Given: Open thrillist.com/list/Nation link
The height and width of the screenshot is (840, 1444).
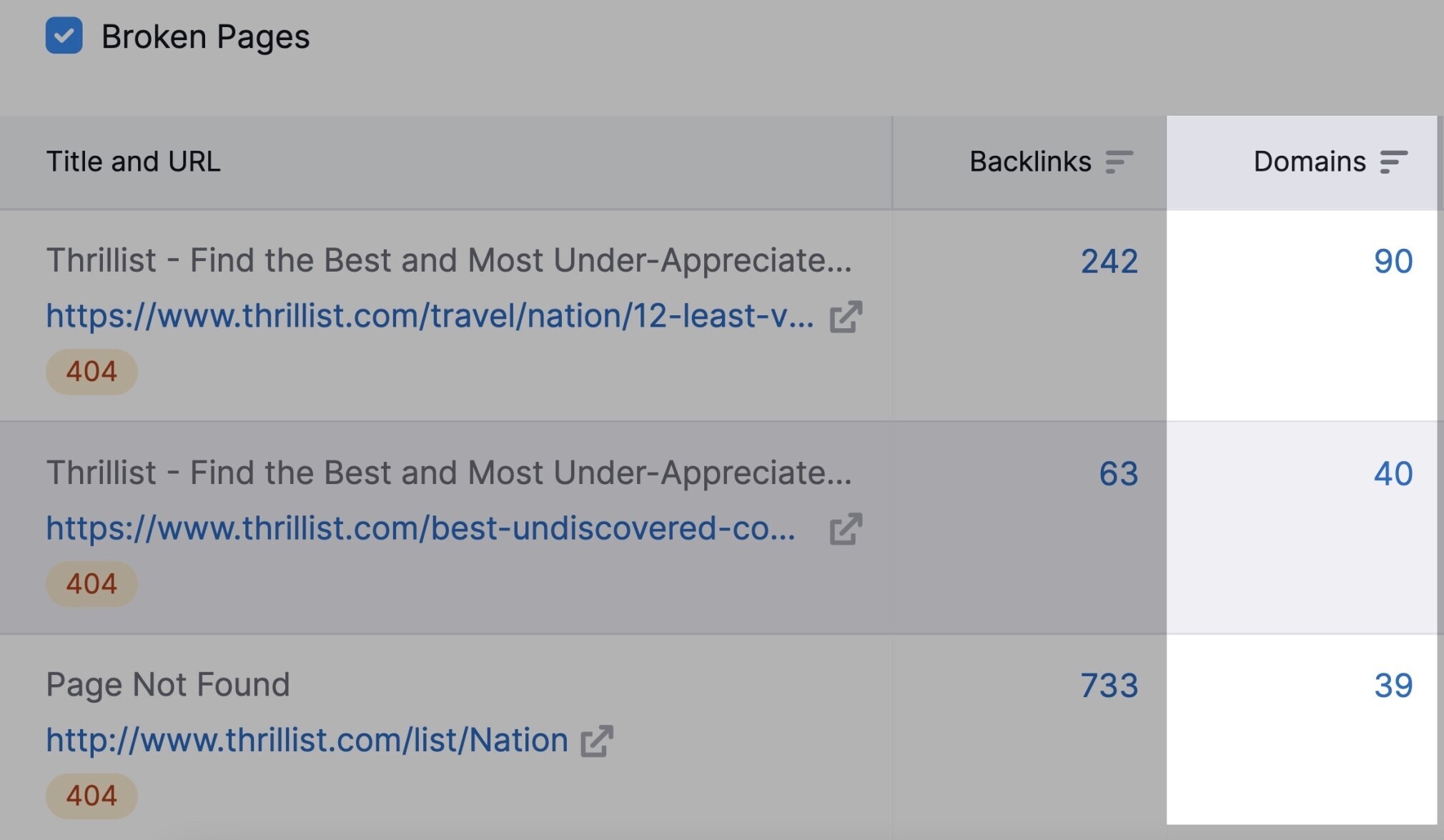Looking at the screenshot, I should click(307, 740).
